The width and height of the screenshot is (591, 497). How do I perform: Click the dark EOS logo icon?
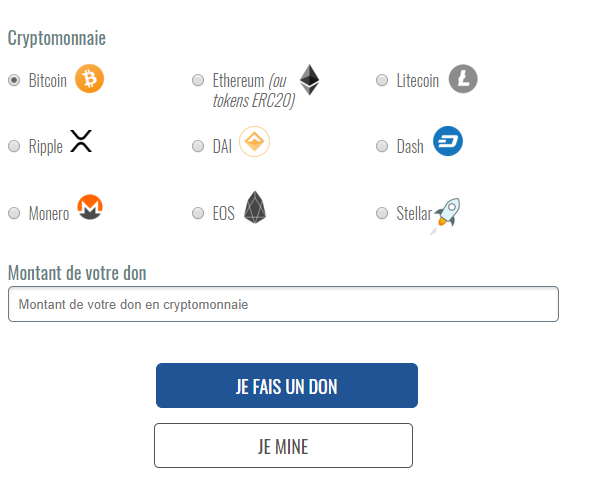click(x=255, y=207)
